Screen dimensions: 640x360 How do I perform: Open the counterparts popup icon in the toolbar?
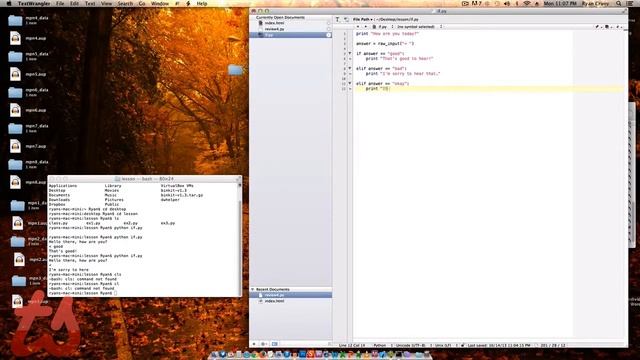click(x=608, y=27)
